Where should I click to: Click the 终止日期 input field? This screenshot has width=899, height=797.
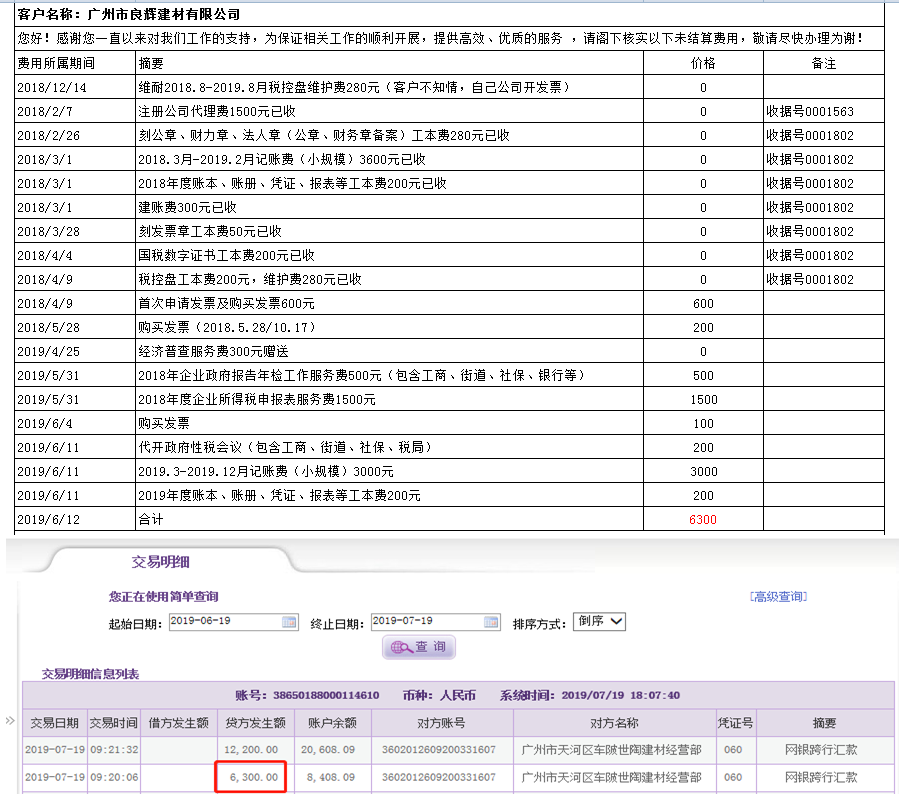point(435,622)
